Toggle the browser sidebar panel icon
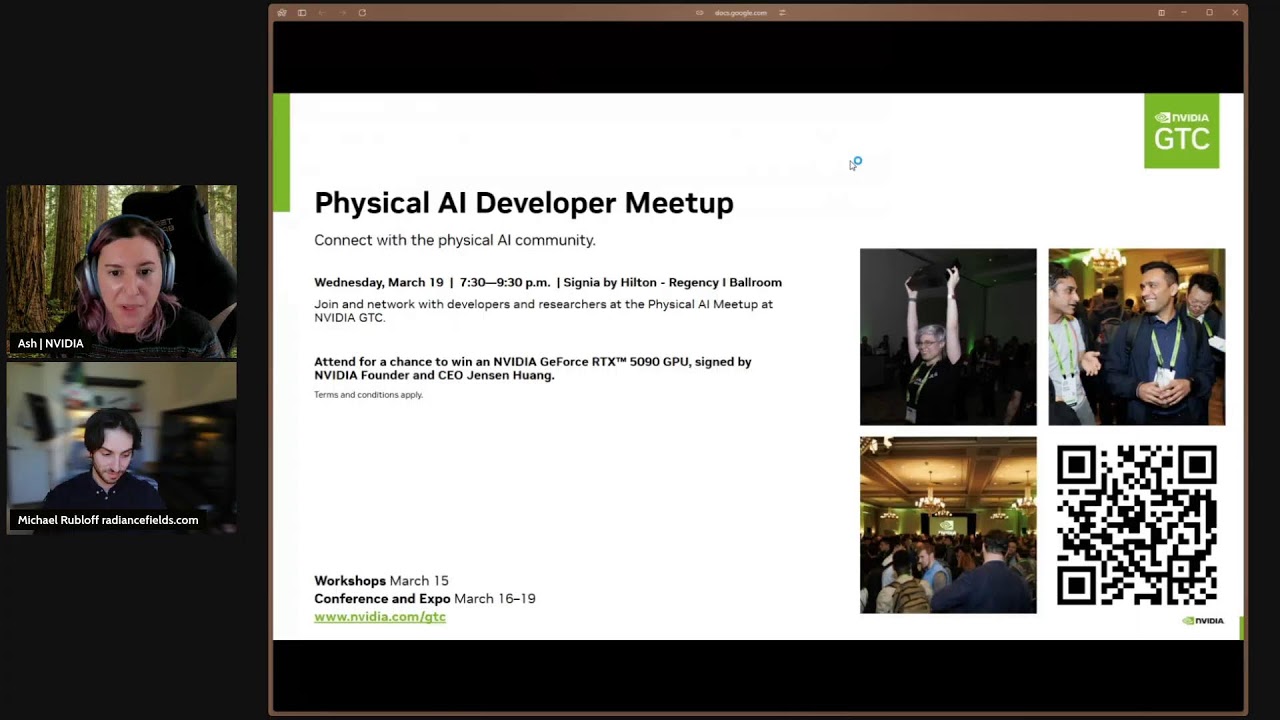This screenshot has width=1280, height=720. 302,13
